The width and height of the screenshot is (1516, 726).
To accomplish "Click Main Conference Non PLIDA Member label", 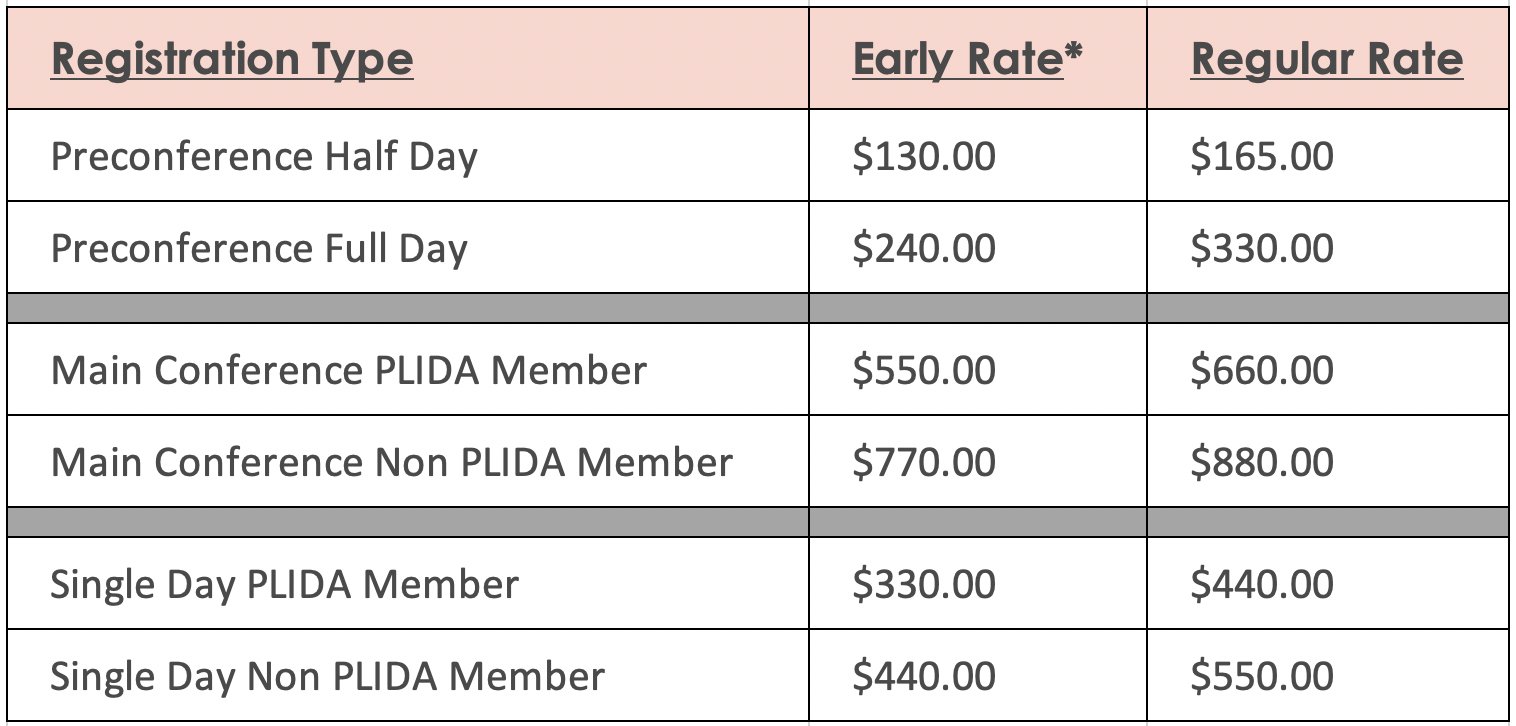I will coord(392,462).
